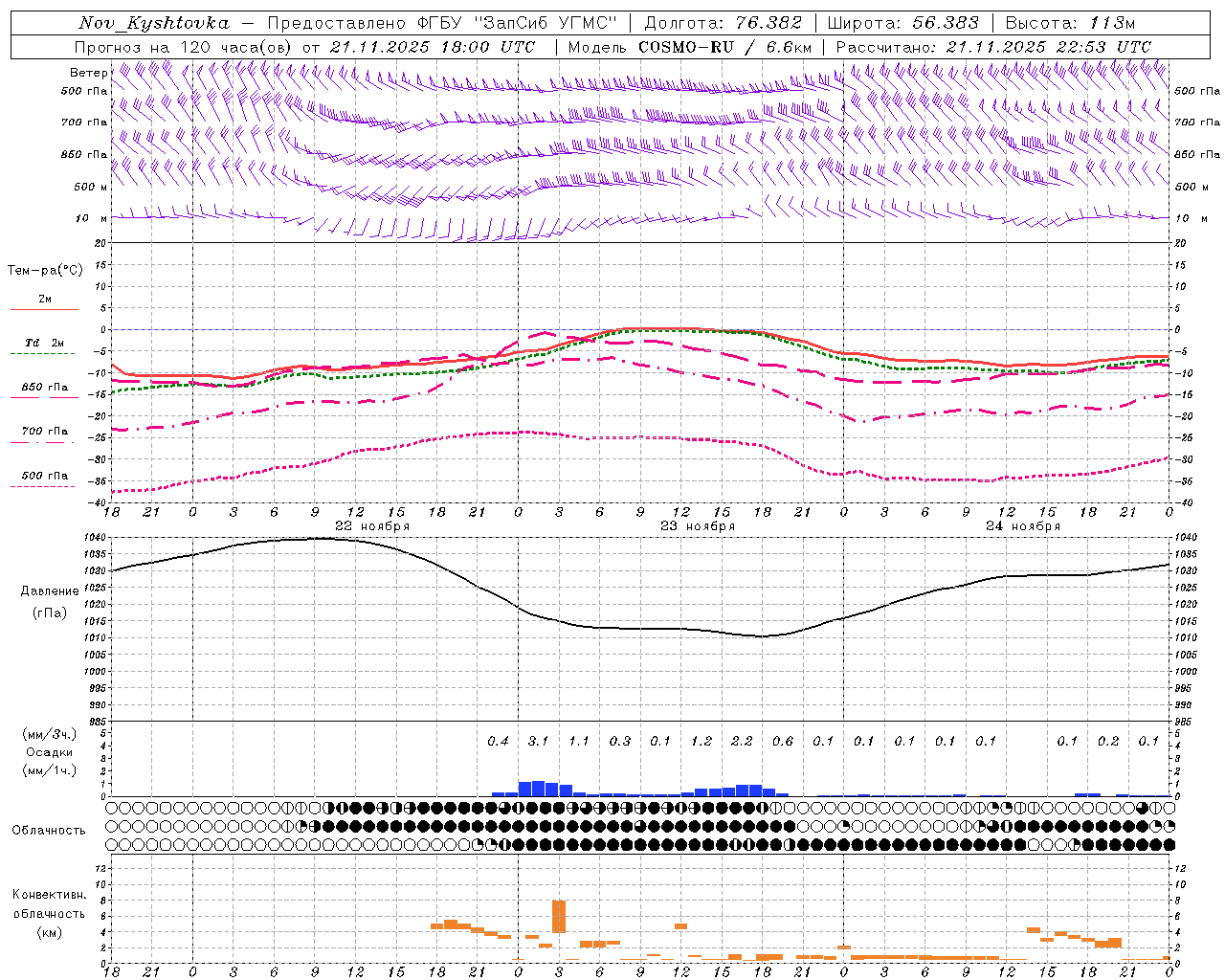Click the Осадки precipitation label
1225x980 pixels.
[x=49, y=752]
